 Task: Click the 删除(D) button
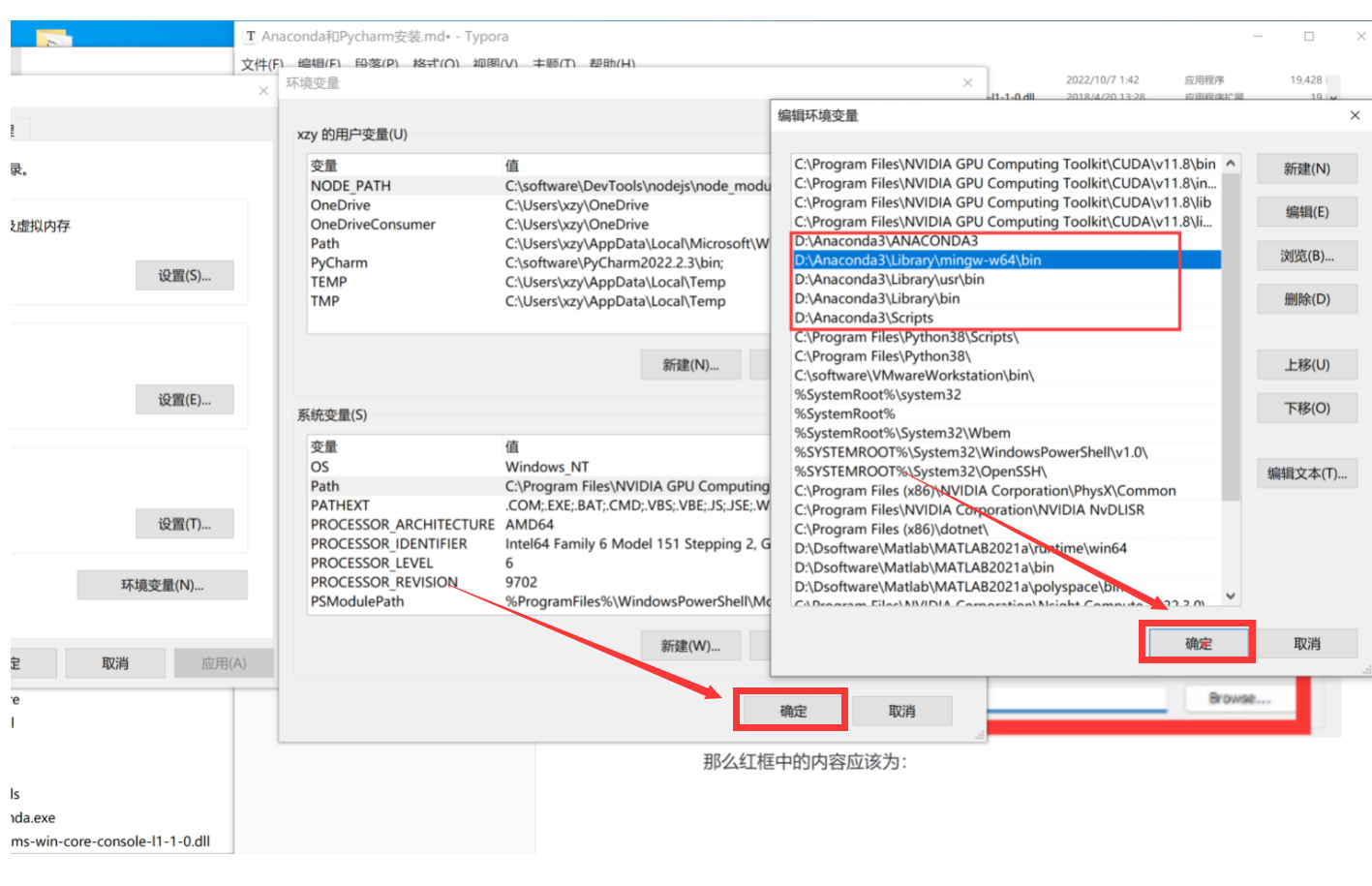pyautogui.click(x=1306, y=299)
